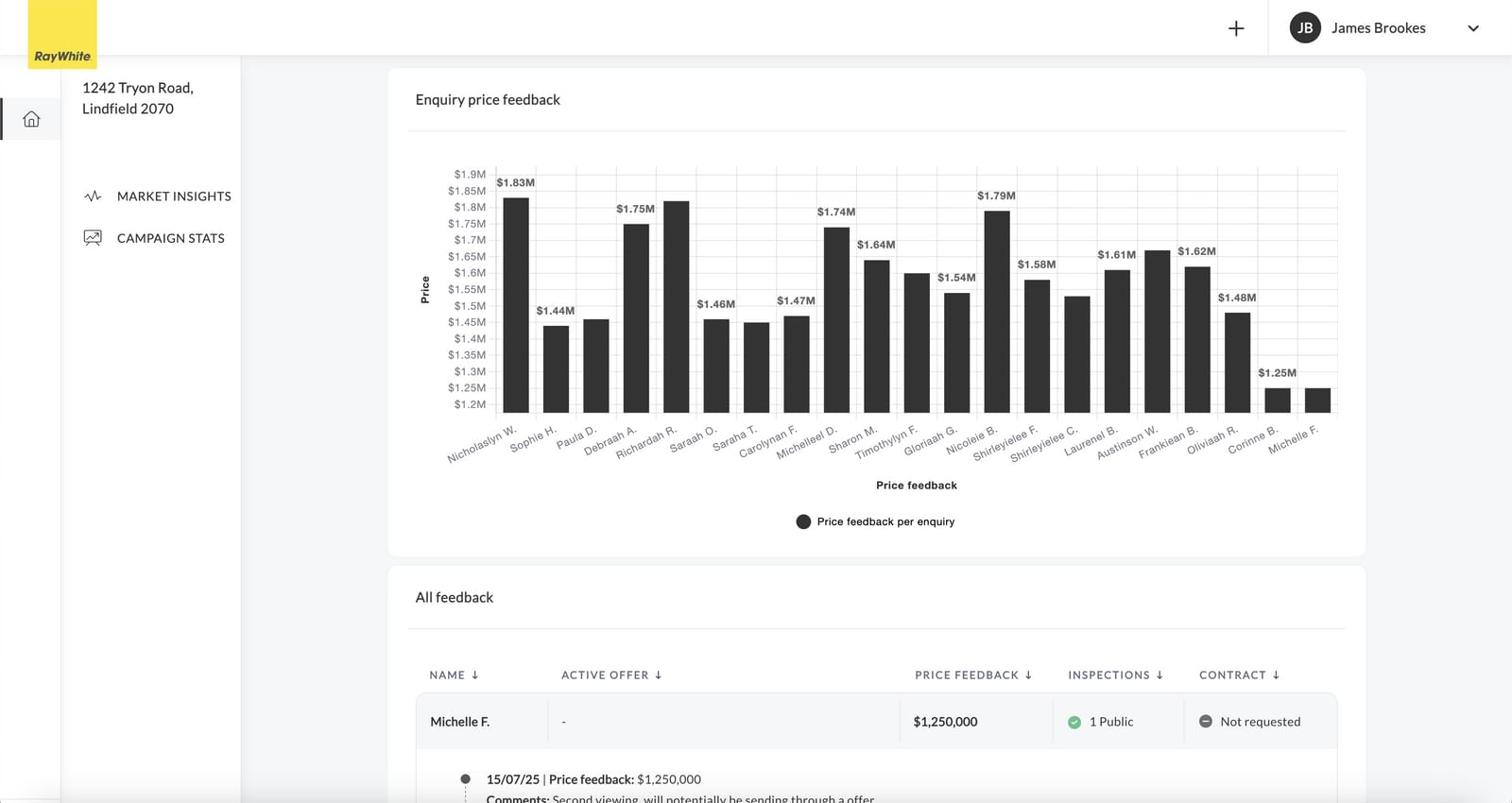This screenshot has width=1512, height=803.
Task: Open the Michelle F. feedback row
Action: 460,722
